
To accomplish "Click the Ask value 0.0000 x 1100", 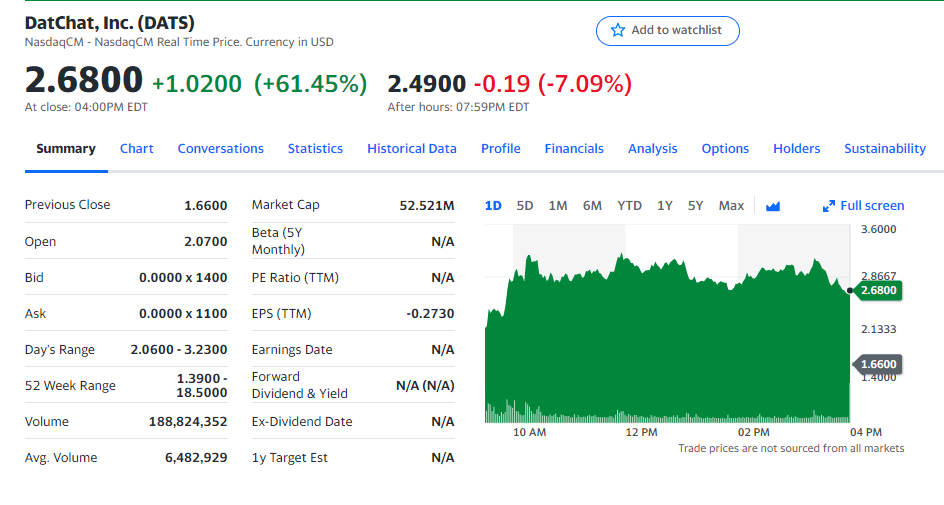I will [x=183, y=314].
